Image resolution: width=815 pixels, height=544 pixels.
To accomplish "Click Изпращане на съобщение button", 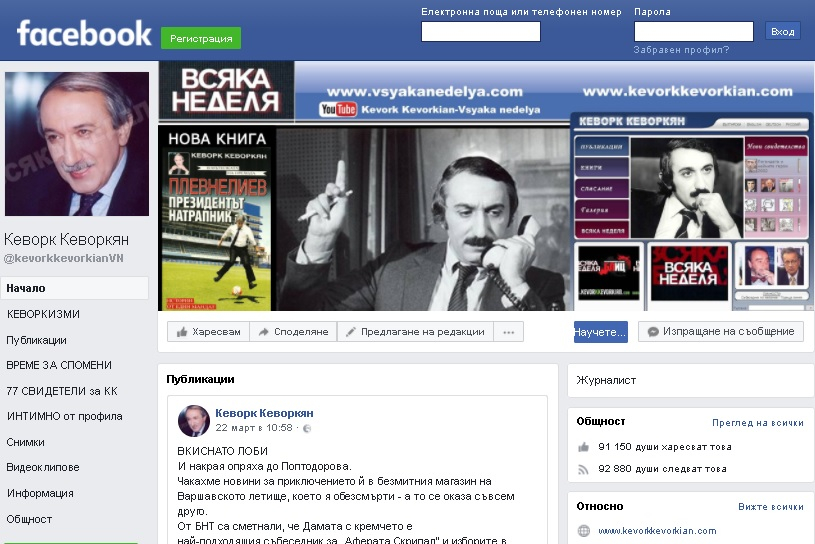I will (721, 331).
